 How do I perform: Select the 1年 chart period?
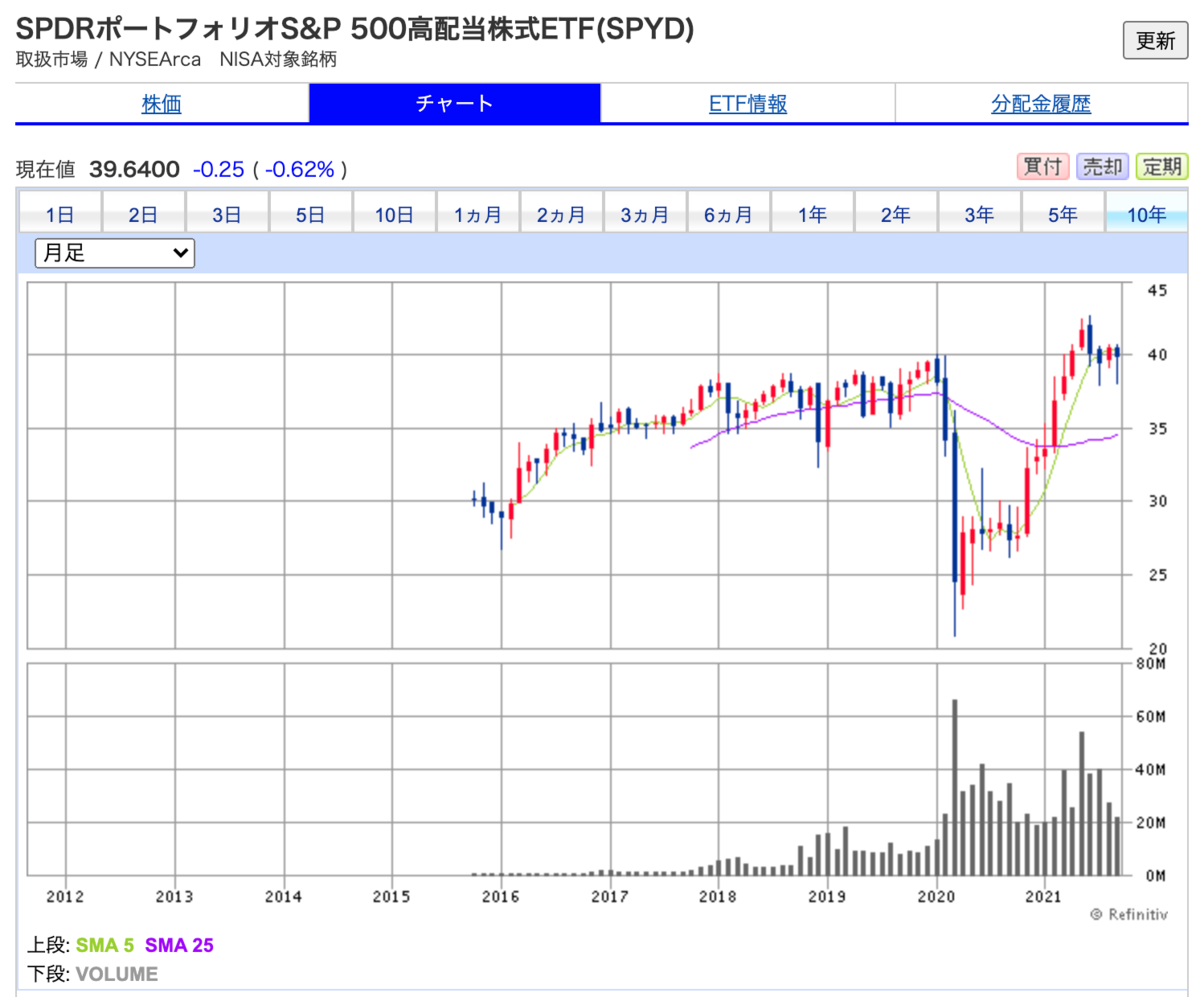812,214
